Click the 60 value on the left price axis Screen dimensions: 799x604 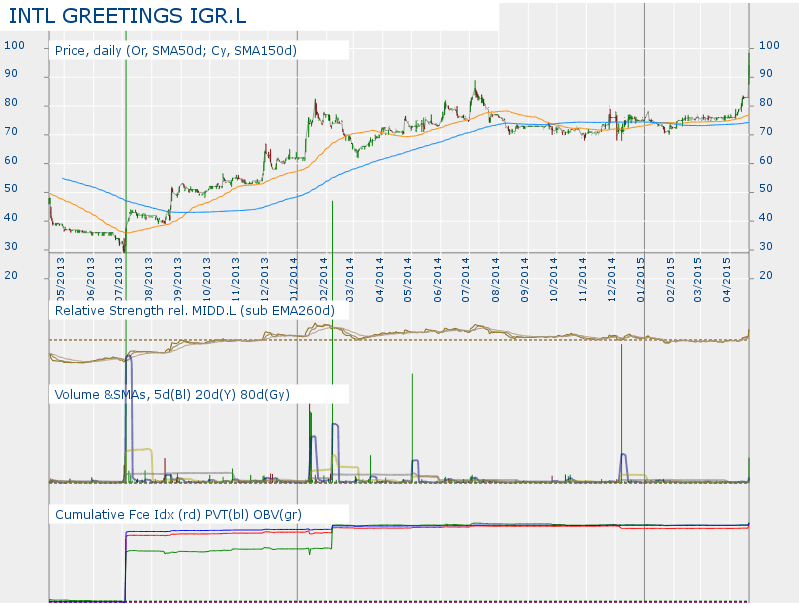coord(11,161)
